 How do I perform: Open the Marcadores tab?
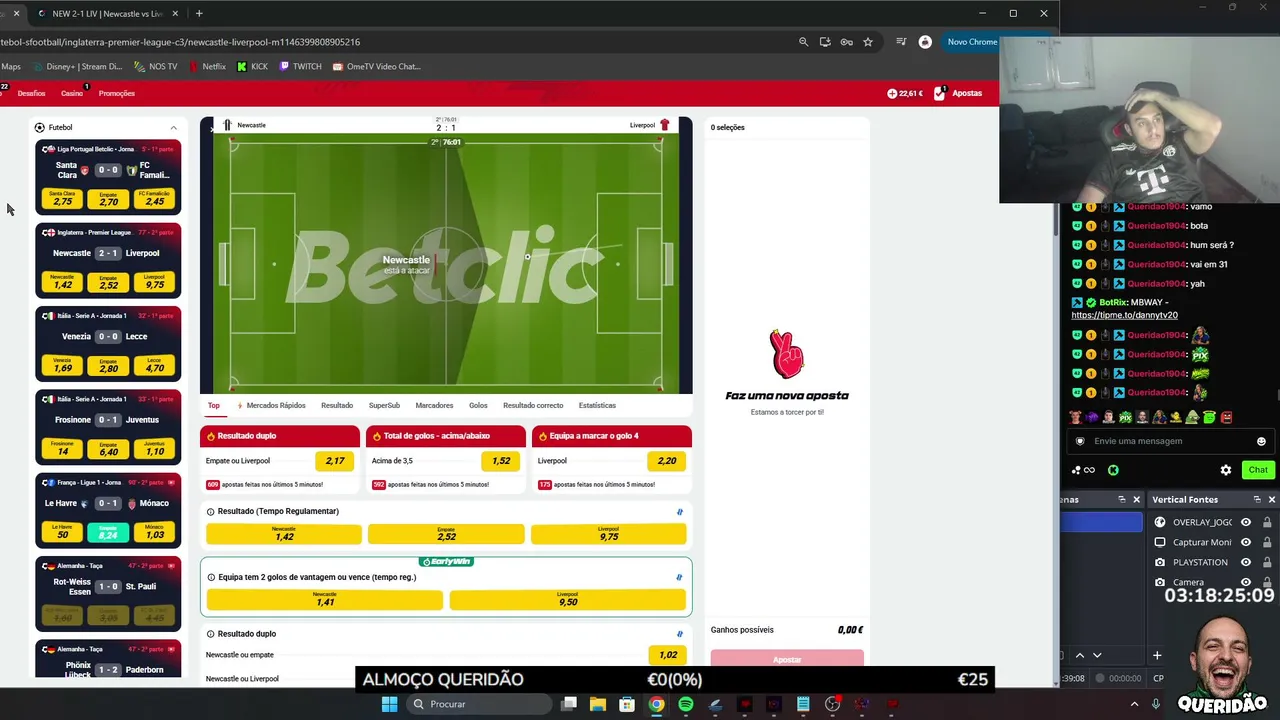[434, 405]
